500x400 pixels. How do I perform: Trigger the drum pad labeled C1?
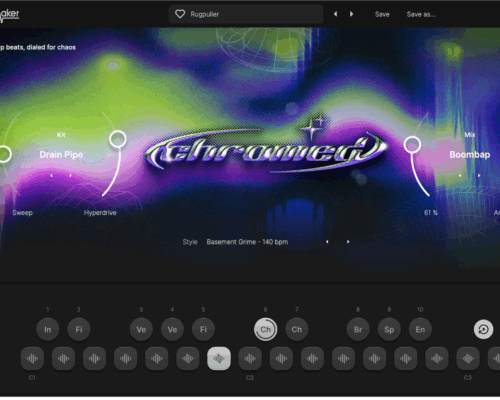click(x=32, y=359)
